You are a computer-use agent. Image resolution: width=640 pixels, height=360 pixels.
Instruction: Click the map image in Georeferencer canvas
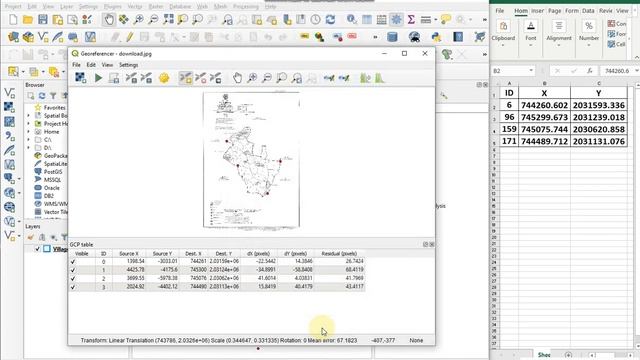pos(251,159)
